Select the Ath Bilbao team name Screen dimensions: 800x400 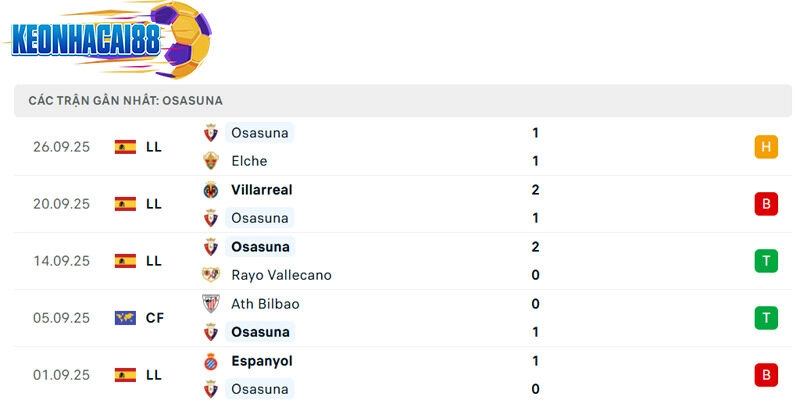point(265,304)
